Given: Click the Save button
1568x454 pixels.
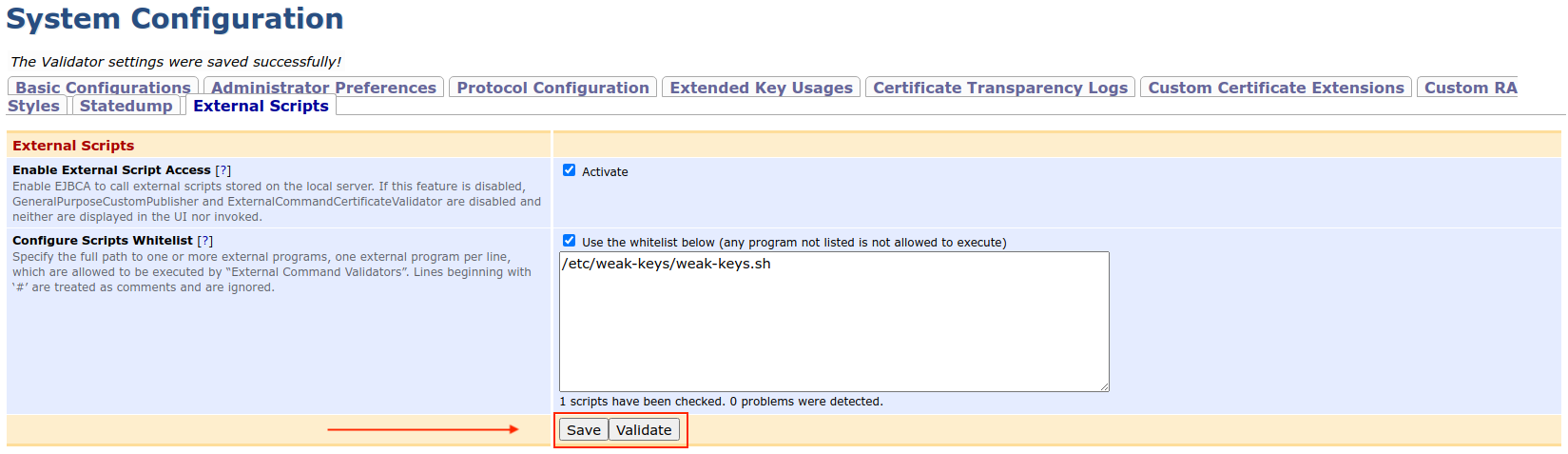Looking at the screenshot, I should (583, 430).
